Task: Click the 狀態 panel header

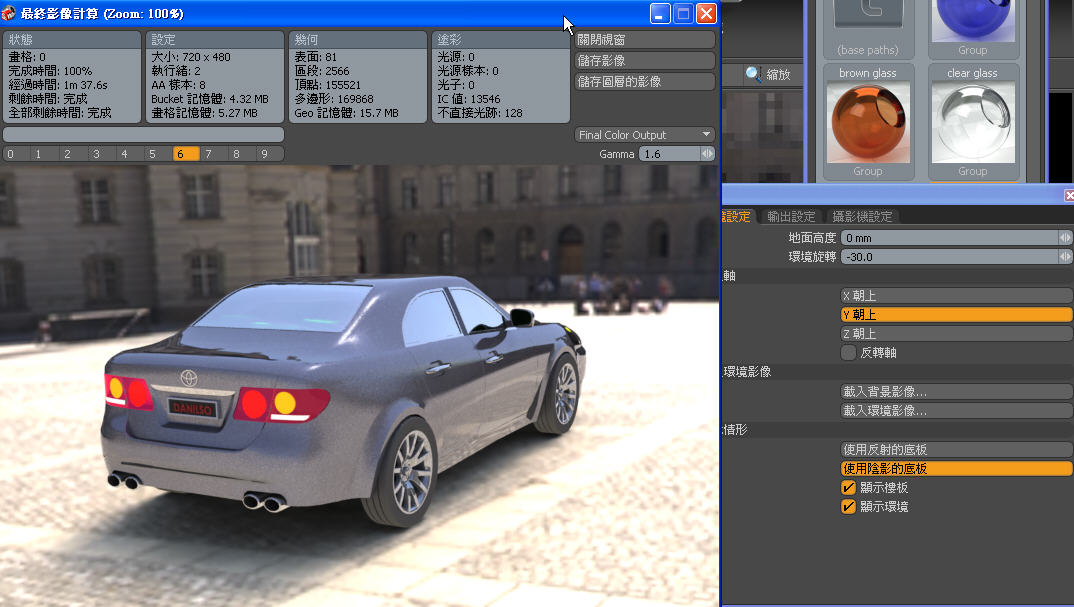Action: 72,40
